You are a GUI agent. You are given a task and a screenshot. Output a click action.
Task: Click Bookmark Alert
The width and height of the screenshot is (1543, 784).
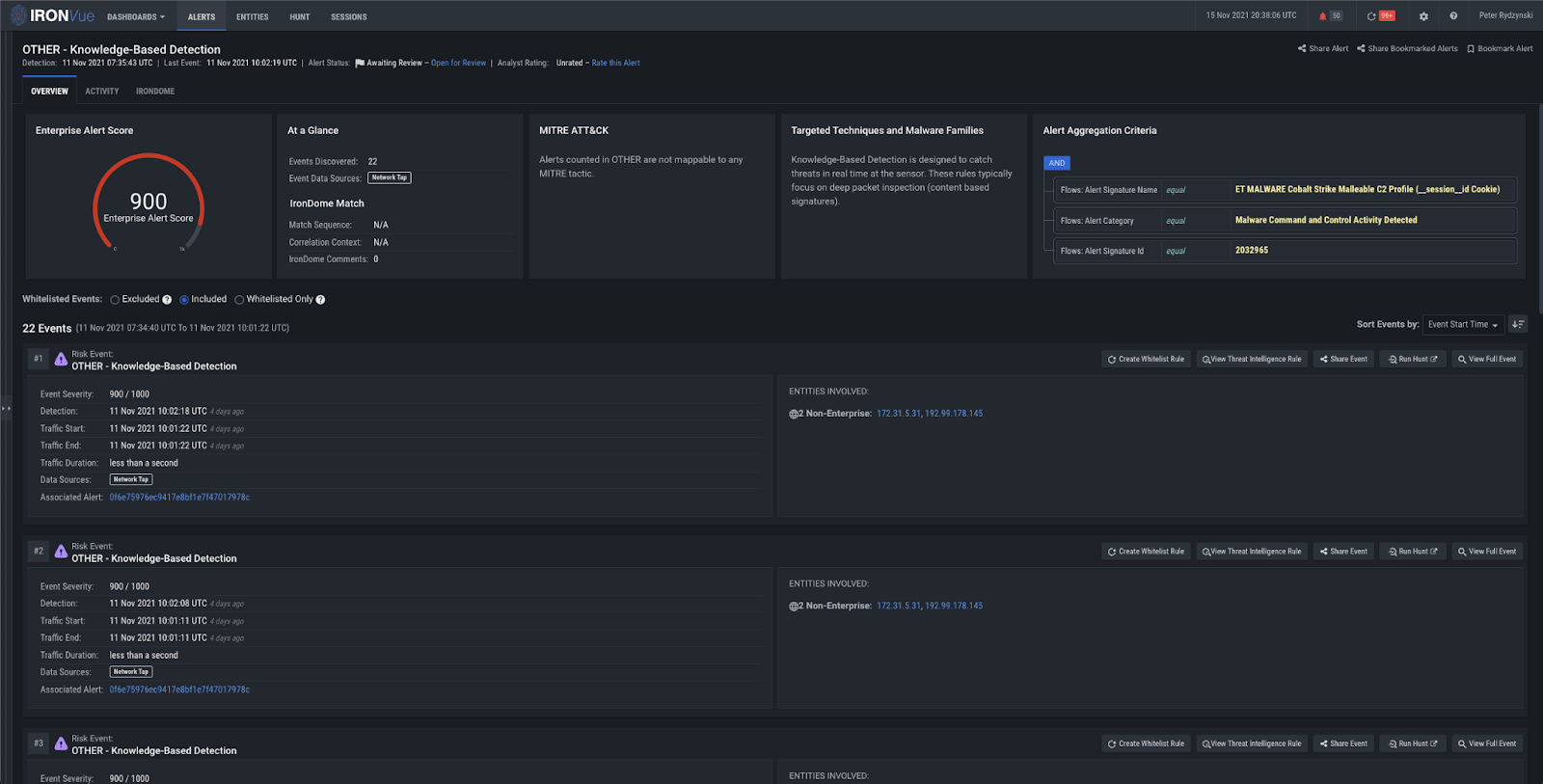pyautogui.click(x=1500, y=48)
